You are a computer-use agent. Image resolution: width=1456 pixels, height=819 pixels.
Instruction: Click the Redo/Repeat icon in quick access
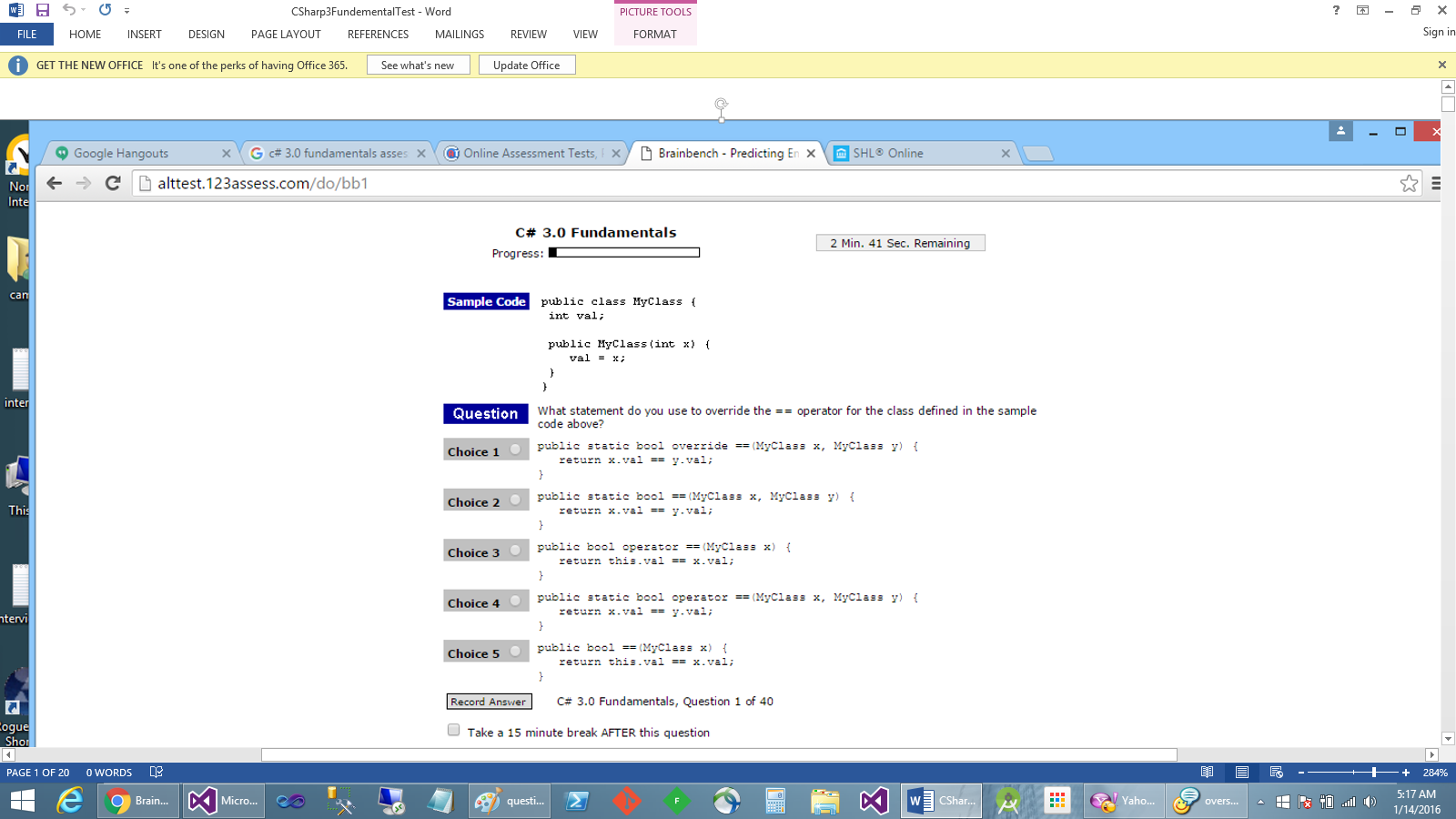106,10
